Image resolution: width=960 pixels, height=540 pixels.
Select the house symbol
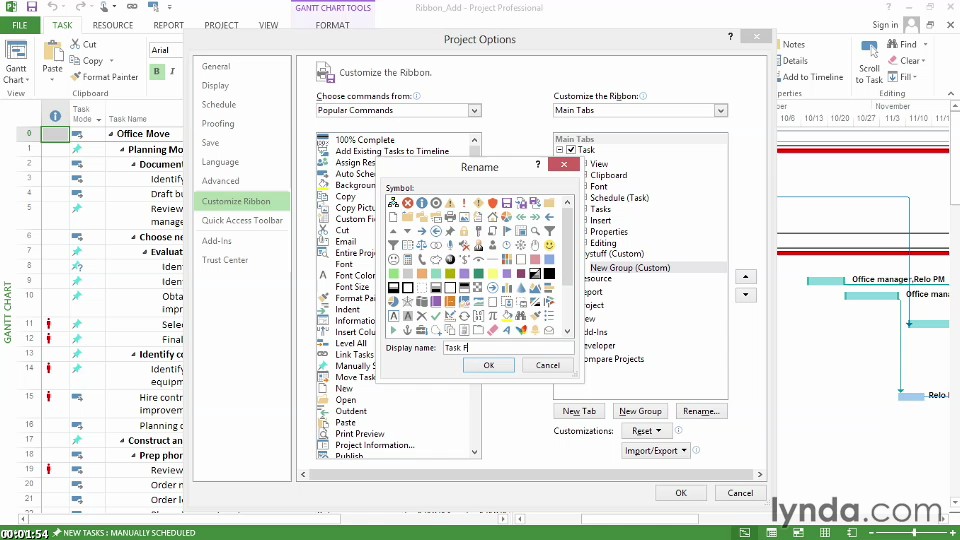click(492, 217)
